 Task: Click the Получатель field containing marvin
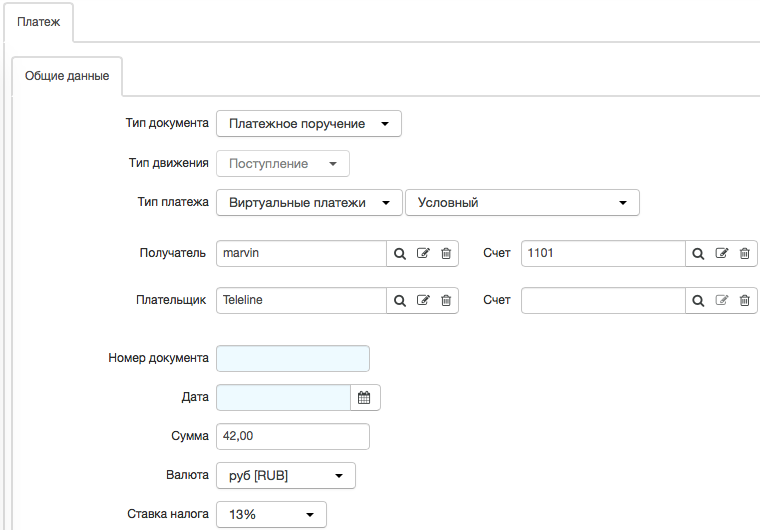coord(301,253)
